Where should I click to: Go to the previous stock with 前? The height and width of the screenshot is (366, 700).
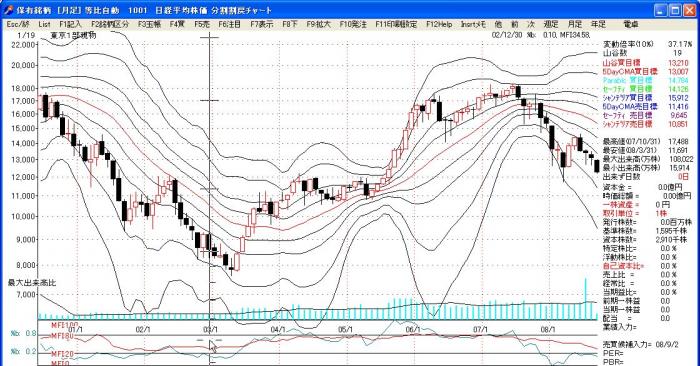(x=515, y=24)
